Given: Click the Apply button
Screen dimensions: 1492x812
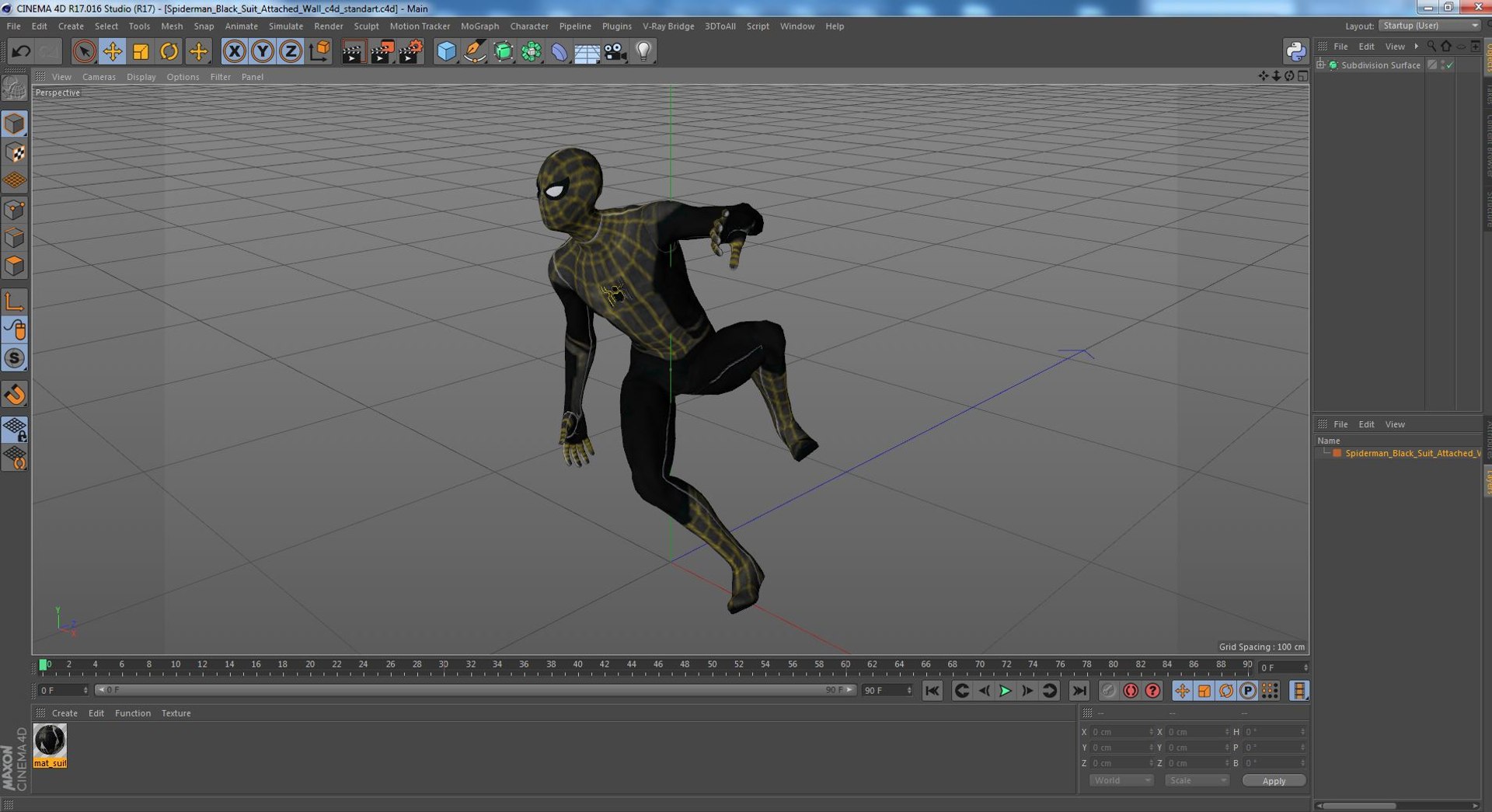Looking at the screenshot, I should (x=1274, y=781).
